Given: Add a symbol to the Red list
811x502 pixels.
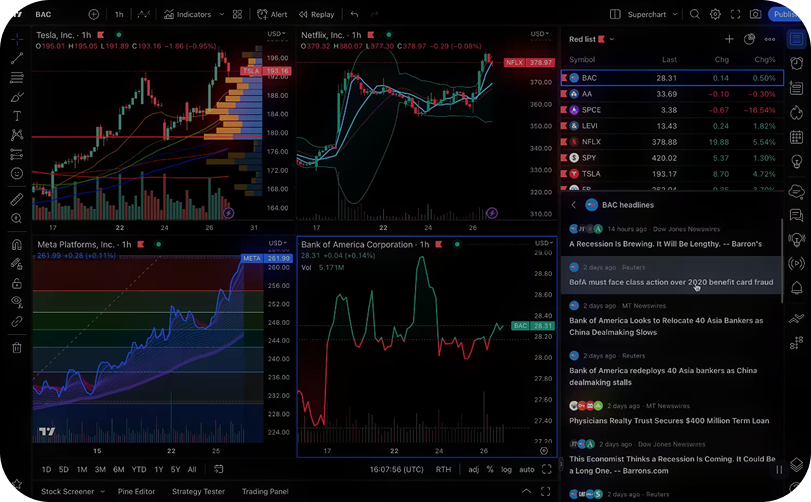Looking at the screenshot, I should tap(729, 39).
